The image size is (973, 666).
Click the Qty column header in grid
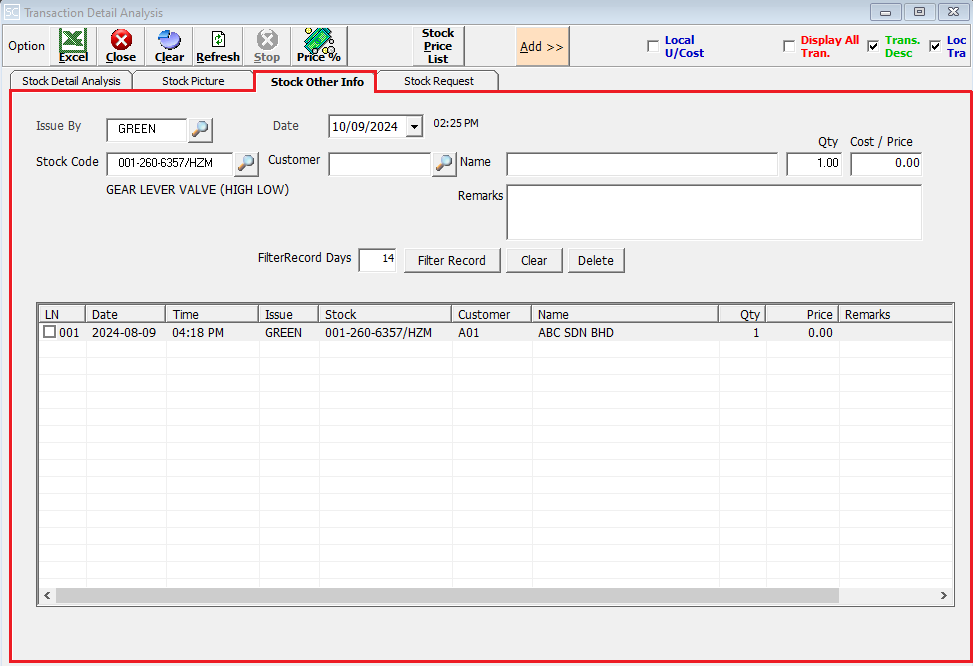(742, 314)
